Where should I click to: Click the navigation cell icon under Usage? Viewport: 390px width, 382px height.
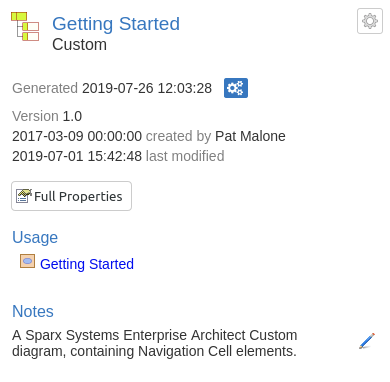pos(27,261)
